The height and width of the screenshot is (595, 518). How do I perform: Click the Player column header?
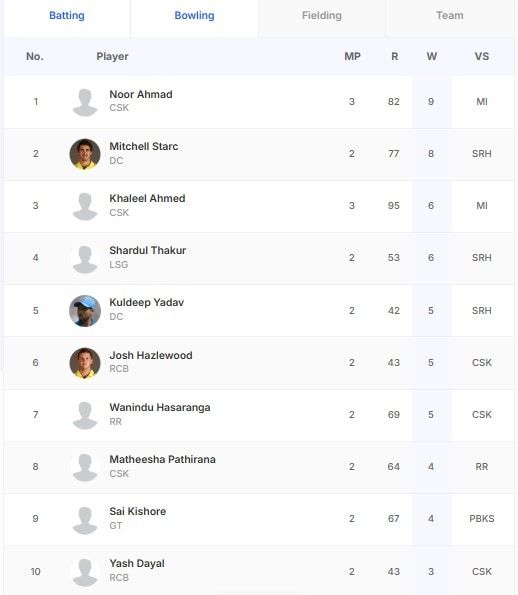point(112,57)
